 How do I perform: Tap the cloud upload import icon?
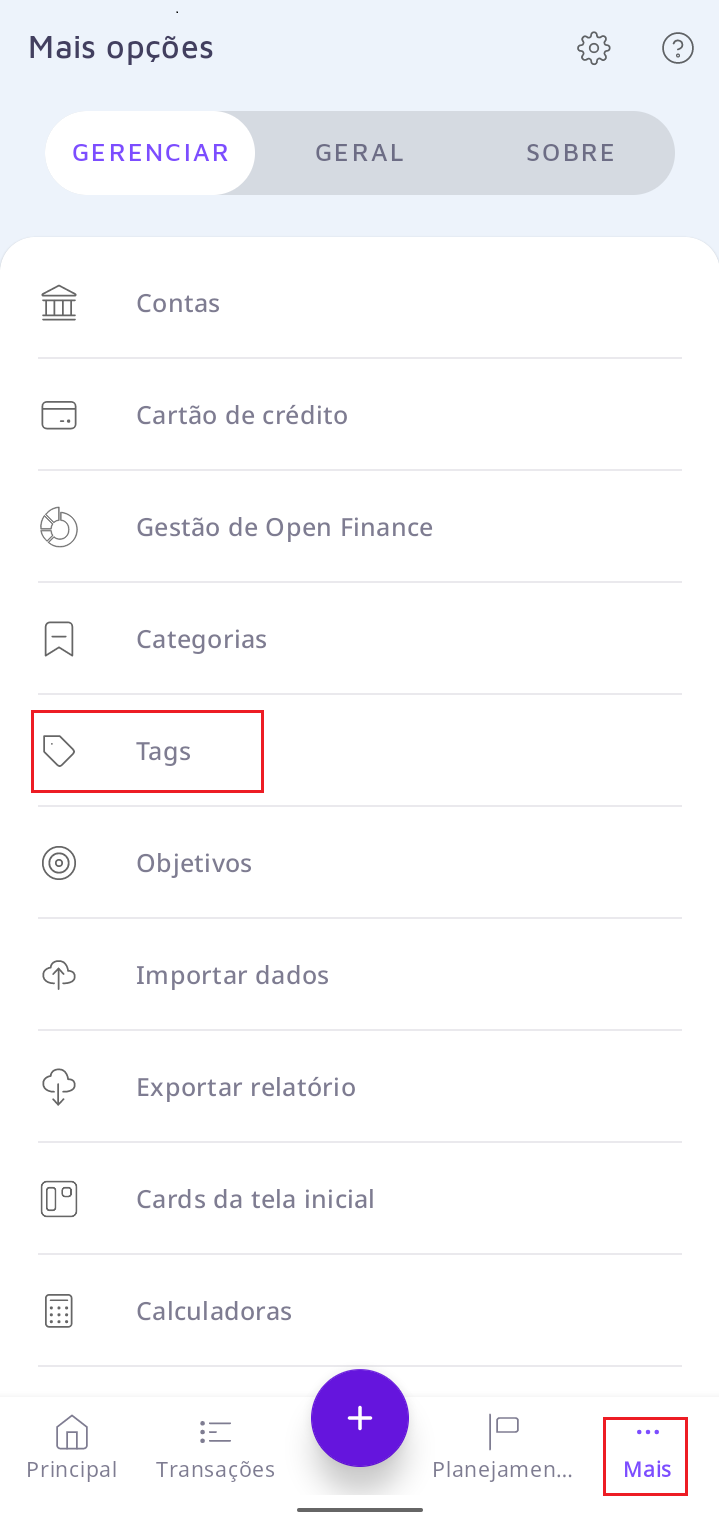pos(59,975)
